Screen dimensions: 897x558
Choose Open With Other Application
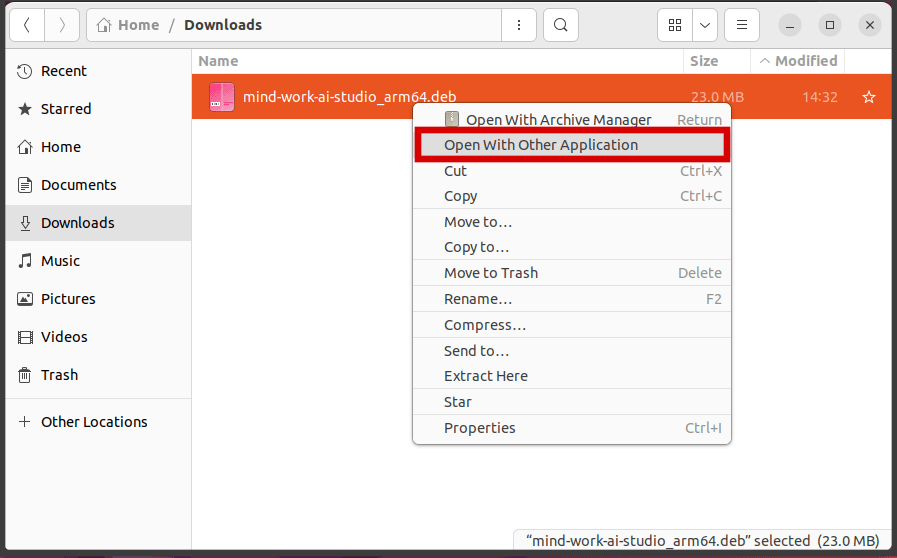pyautogui.click(x=541, y=145)
